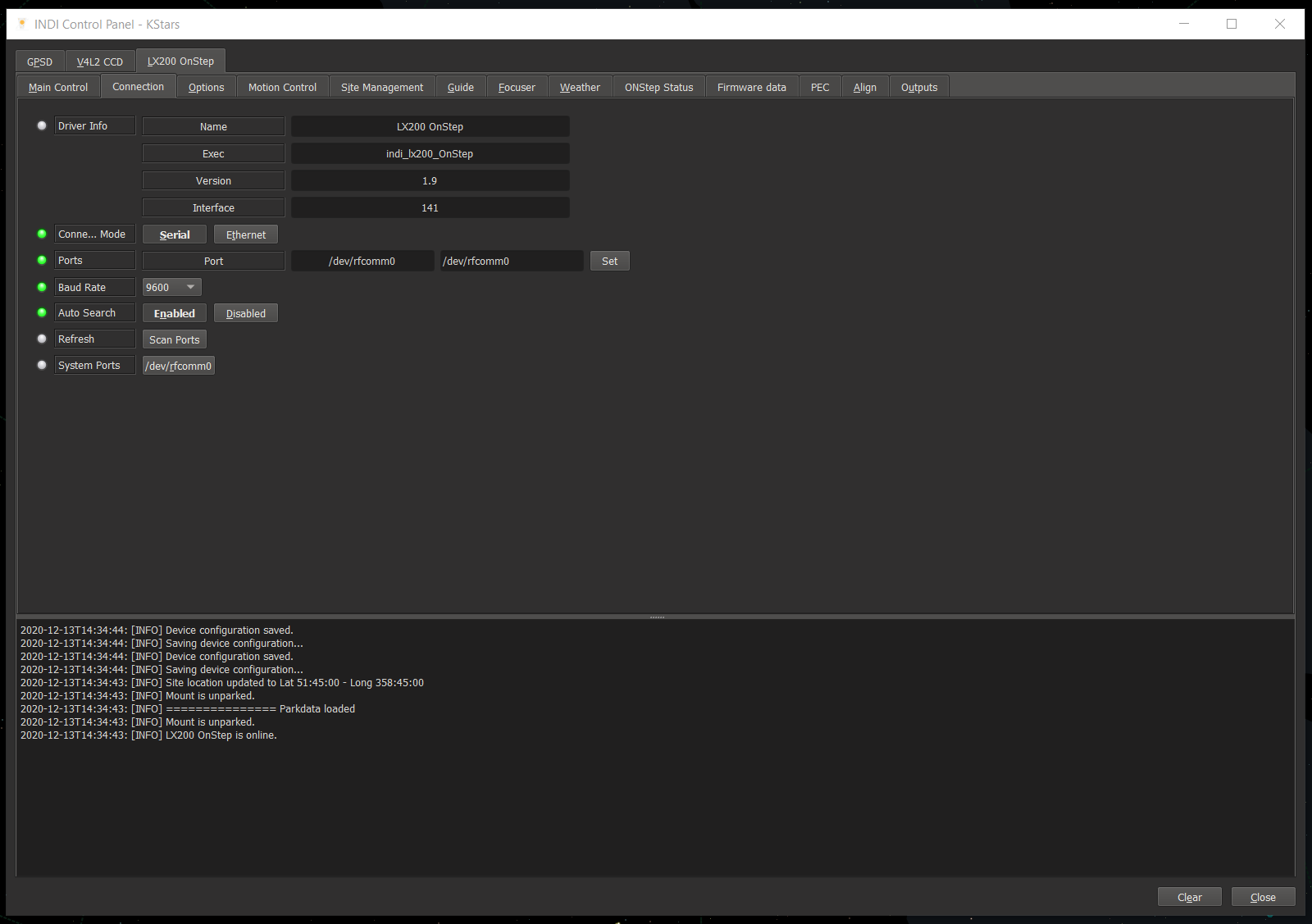
Task: Switch to the Focuser tab
Action: (x=517, y=88)
